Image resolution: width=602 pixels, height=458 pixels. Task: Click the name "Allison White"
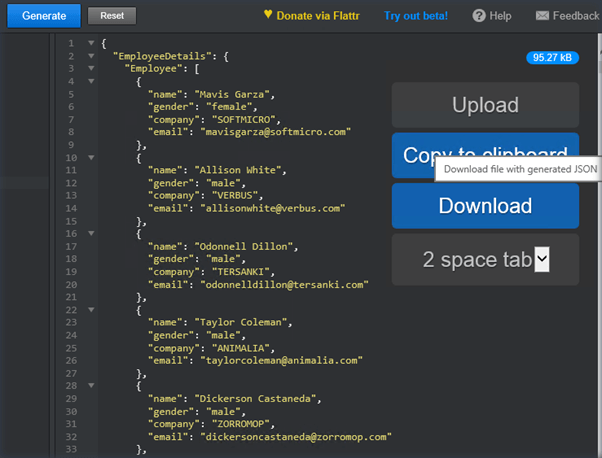(237, 170)
